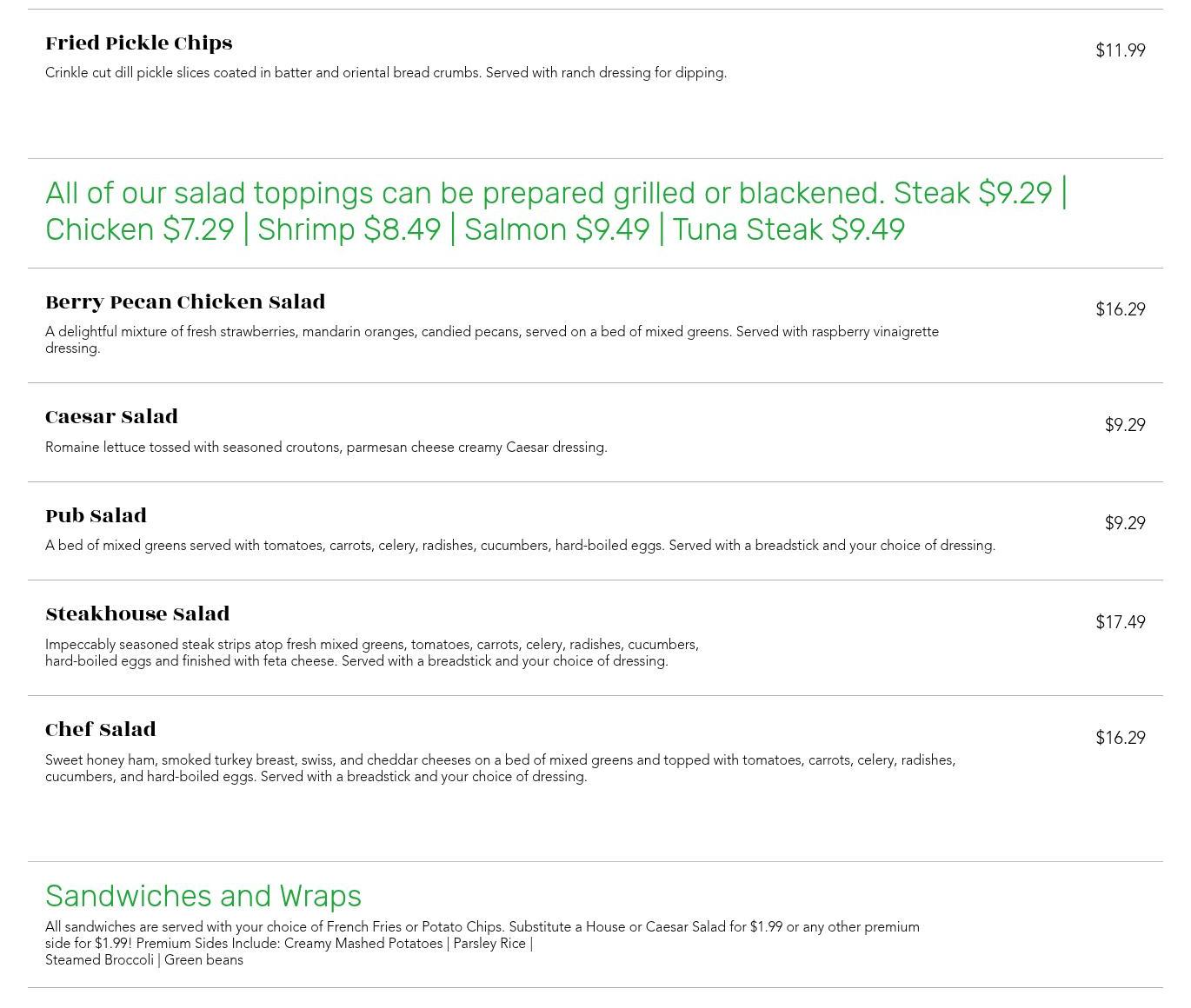Open the Berry Pecan Chicken Salad item
Viewport: 1191px width, 1008px height.
185,302
